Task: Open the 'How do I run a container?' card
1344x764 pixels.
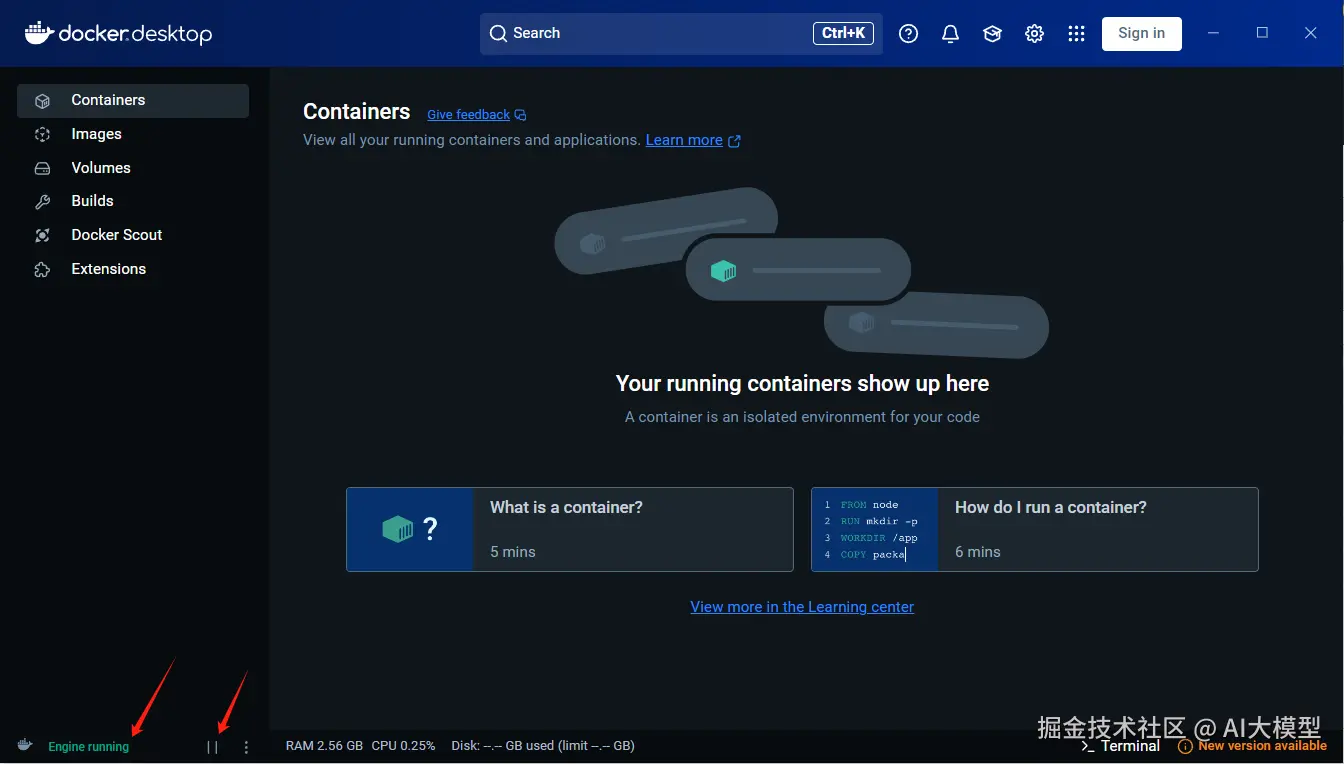Action: pyautogui.click(x=1035, y=529)
